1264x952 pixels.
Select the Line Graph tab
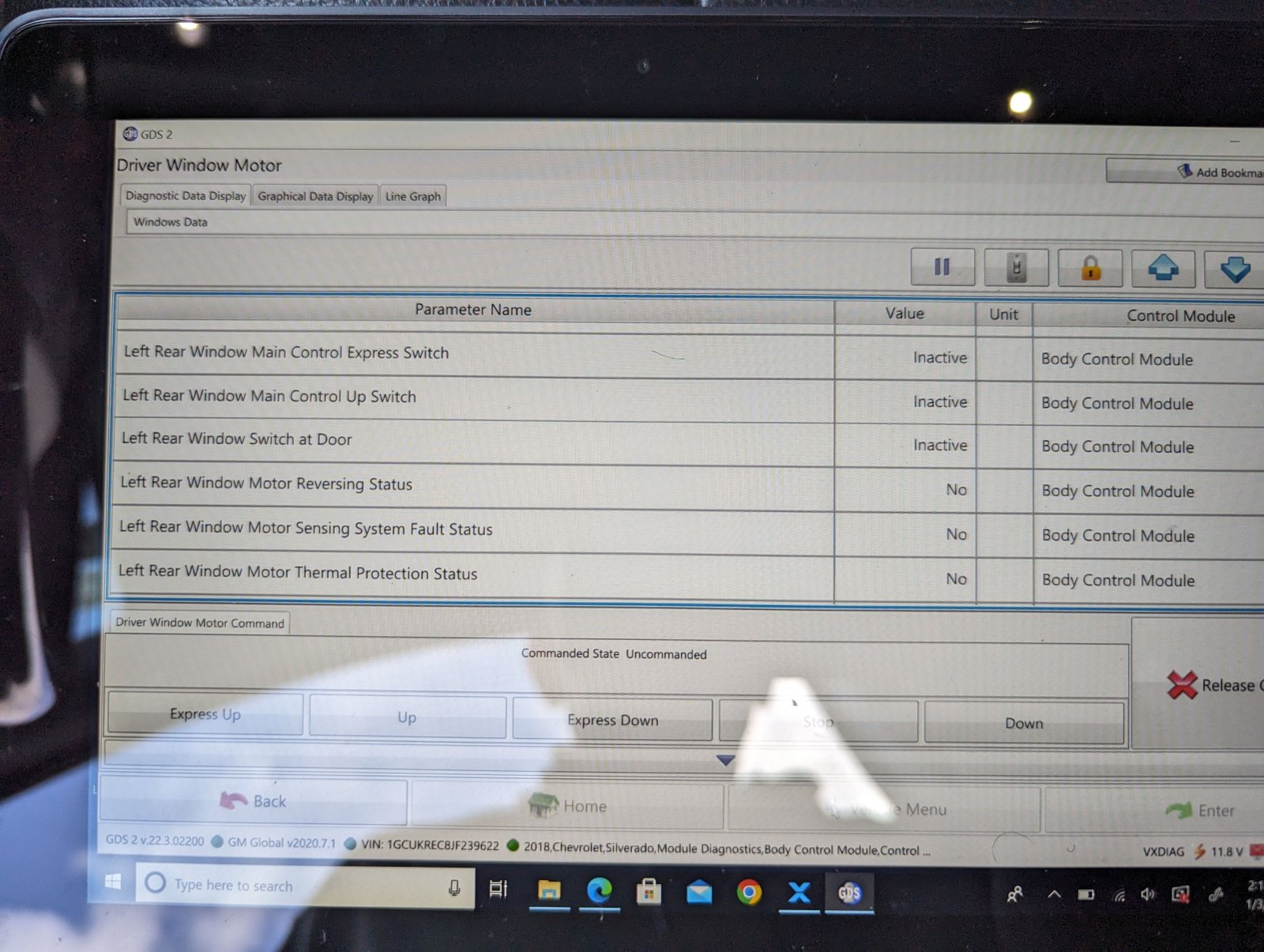413,196
